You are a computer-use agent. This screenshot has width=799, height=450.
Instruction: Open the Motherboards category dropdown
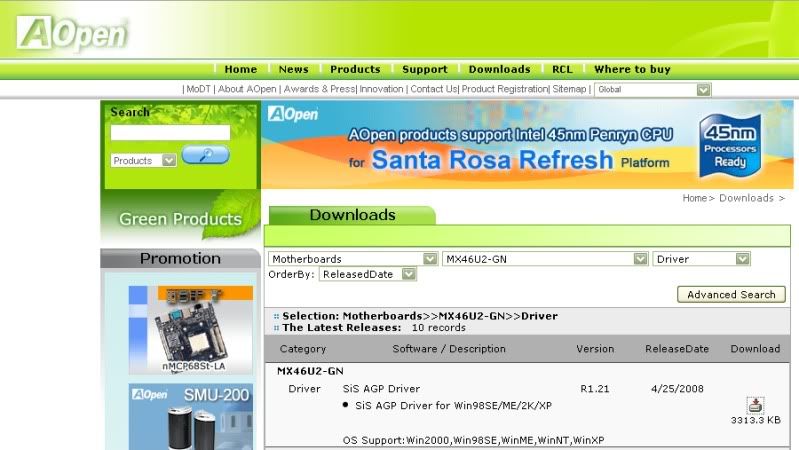point(353,259)
